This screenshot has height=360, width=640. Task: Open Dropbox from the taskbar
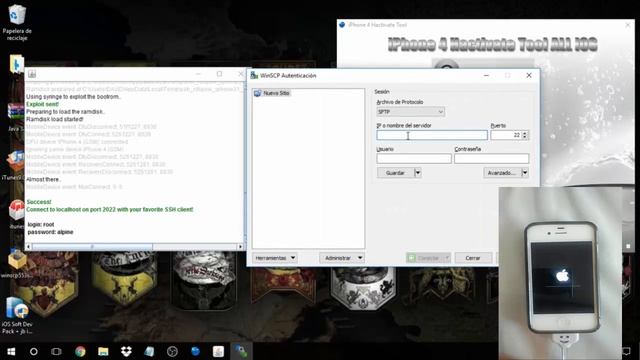click(126, 351)
